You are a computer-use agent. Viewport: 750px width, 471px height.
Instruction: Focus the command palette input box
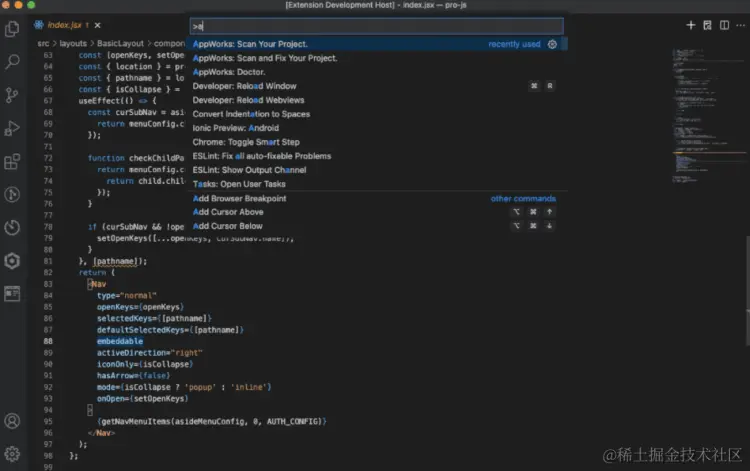pyautogui.click(x=376, y=26)
